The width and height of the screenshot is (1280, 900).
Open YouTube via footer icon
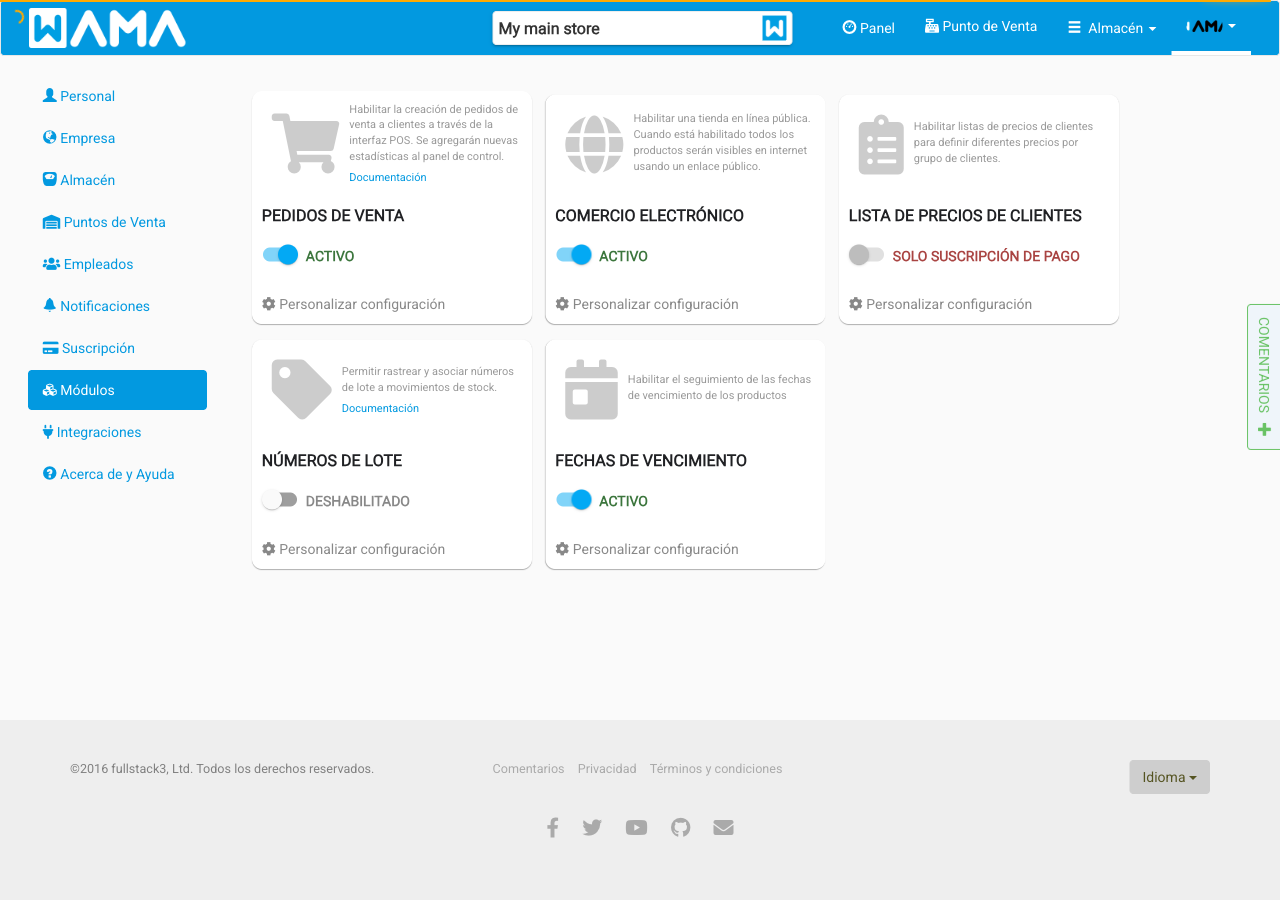(x=636, y=827)
